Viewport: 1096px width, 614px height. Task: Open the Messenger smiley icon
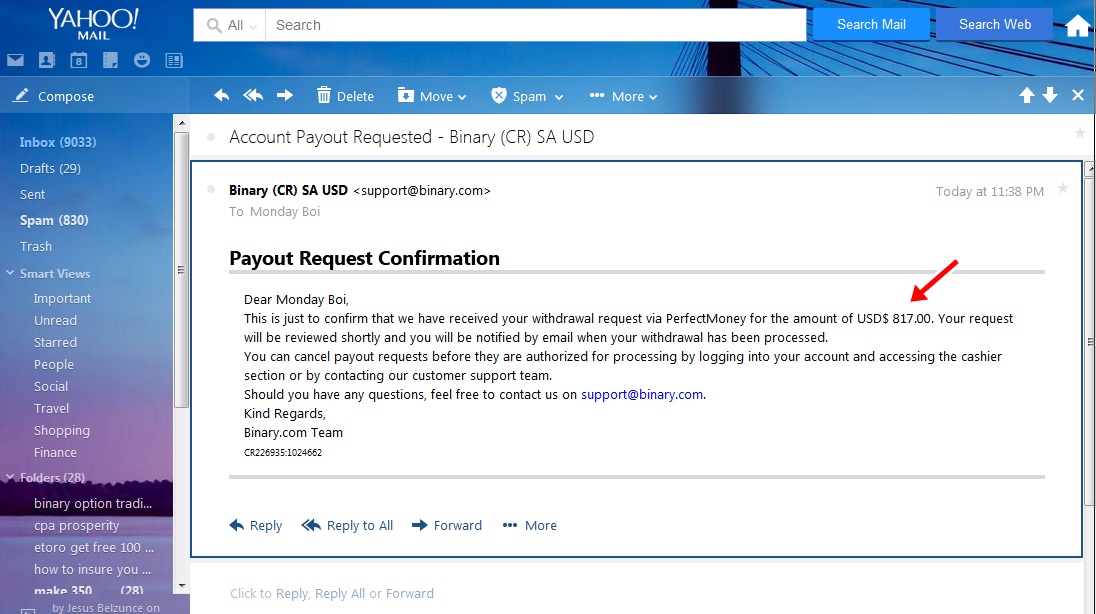(142, 60)
